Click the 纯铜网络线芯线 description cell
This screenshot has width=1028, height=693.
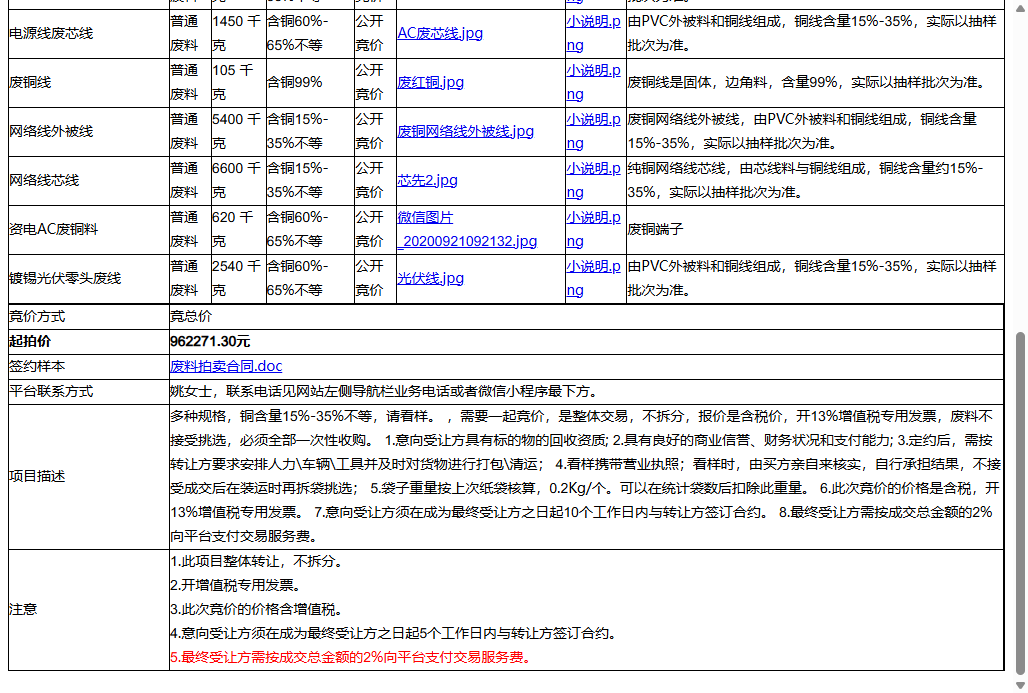(x=815, y=180)
